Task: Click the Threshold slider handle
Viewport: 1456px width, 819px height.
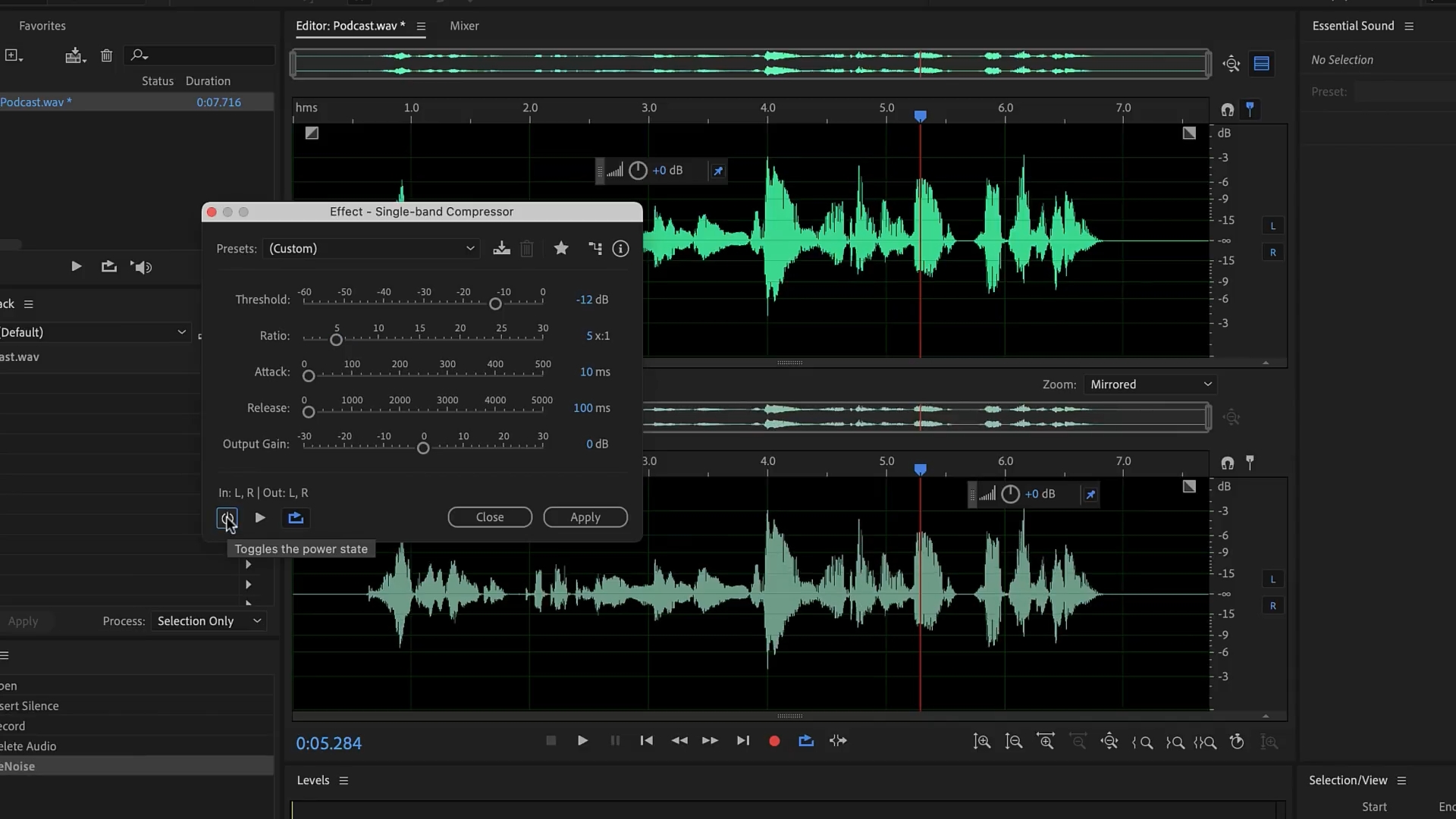Action: click(495, 304)
